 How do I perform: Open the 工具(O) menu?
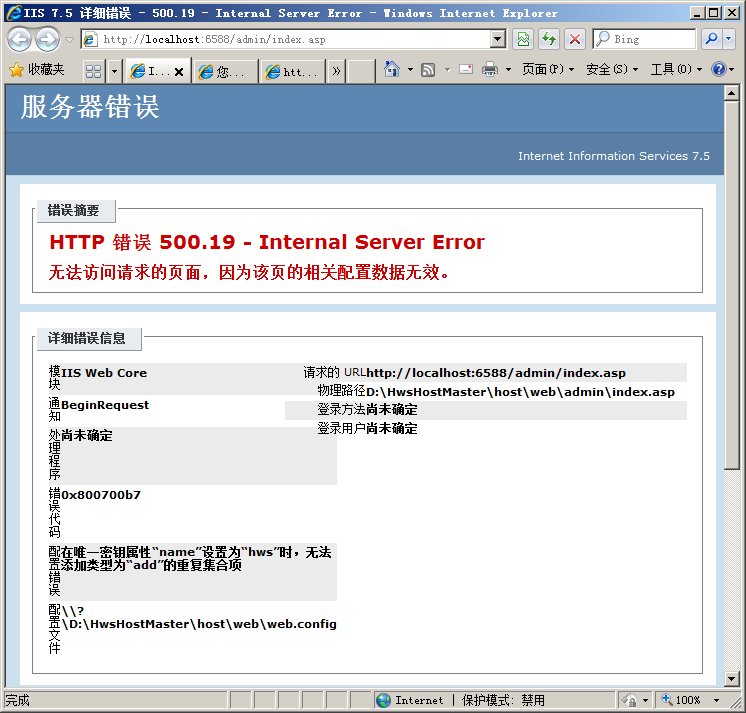coord(675,70)
